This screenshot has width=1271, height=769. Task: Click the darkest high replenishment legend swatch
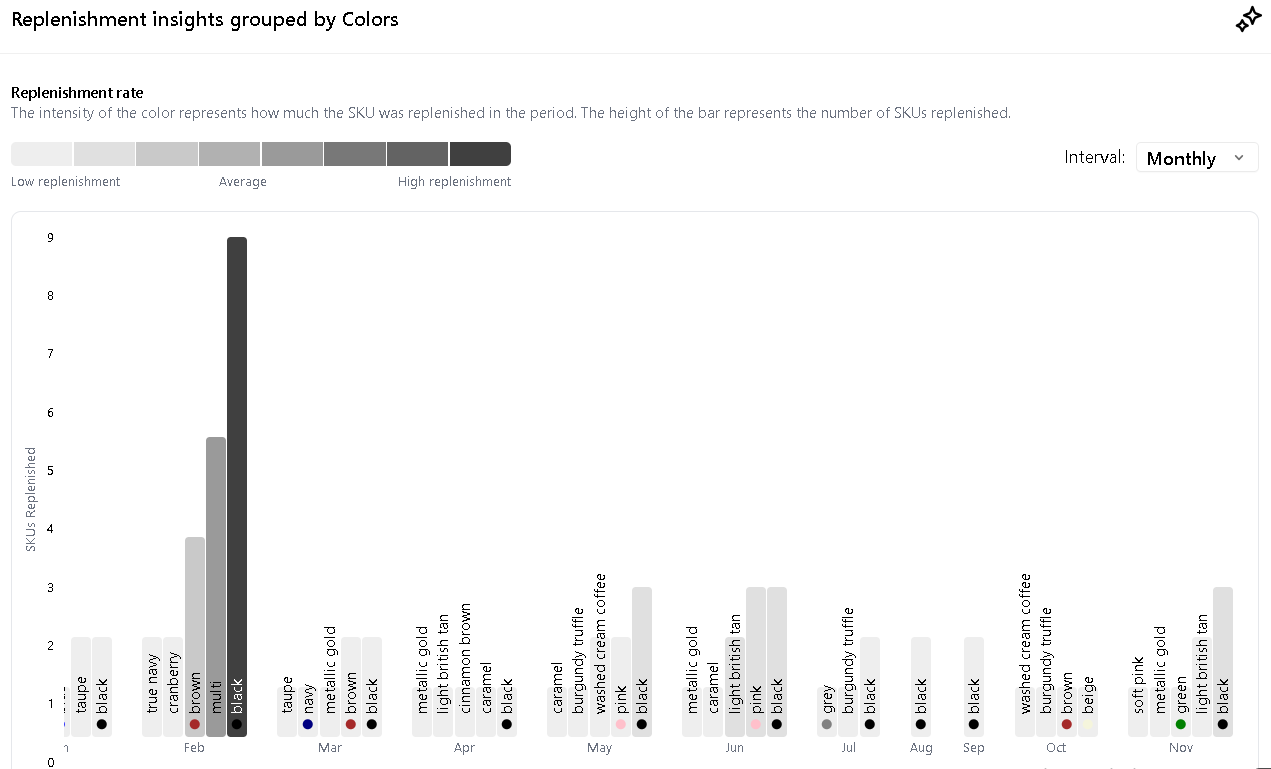point(480,154)
